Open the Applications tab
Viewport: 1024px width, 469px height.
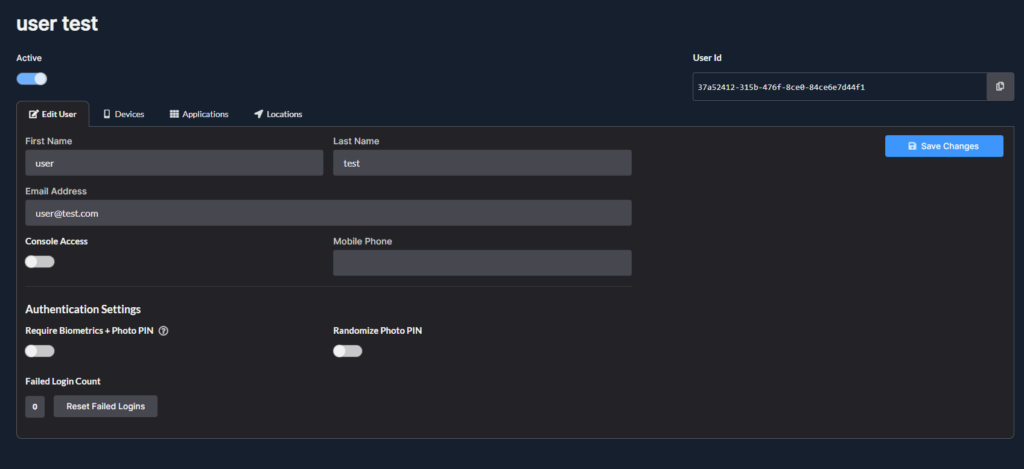pyautogui.click(x=199, y=114)
